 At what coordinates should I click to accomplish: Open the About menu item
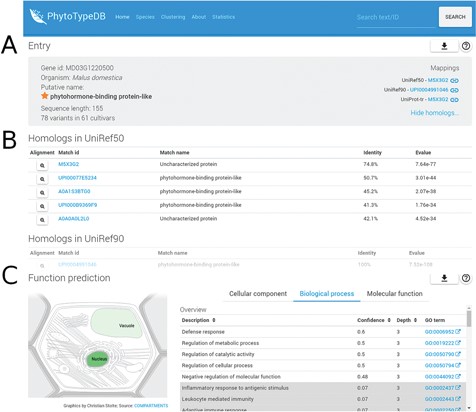point(199,17)
